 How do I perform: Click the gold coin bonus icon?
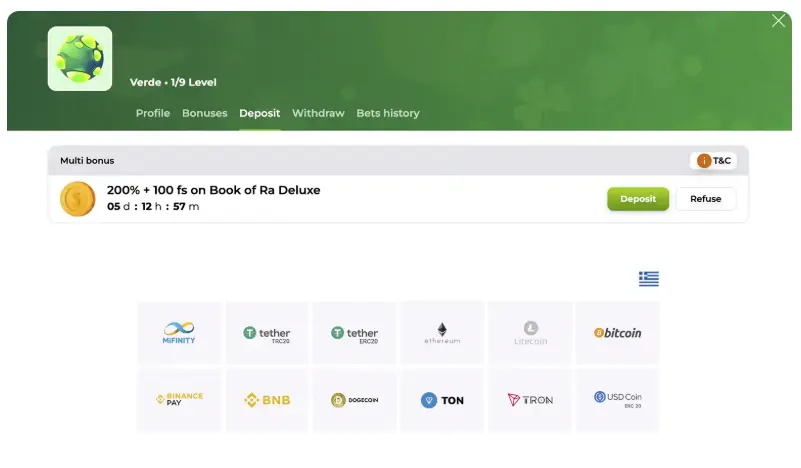pyautogui.click(x=78, y=199)
